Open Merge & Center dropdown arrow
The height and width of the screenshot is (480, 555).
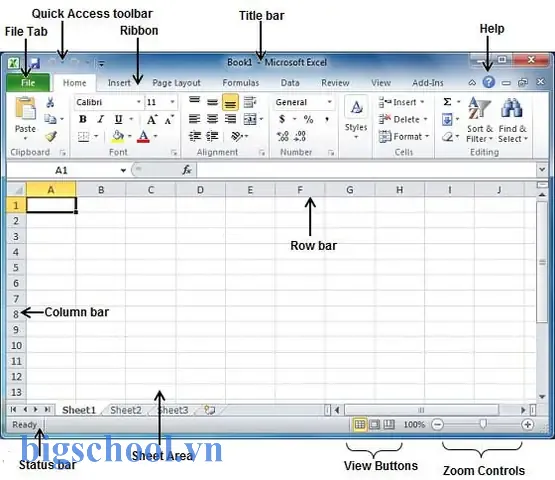[261, 119]
